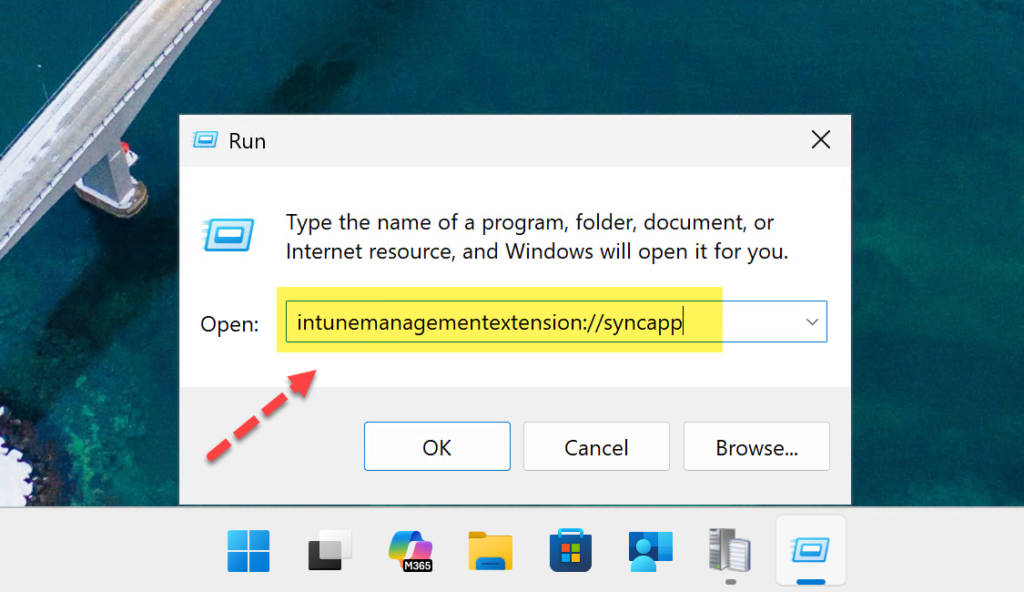Open File Explorer from the taskbar
The image size is (1024, 592).
tap(490, 551)
